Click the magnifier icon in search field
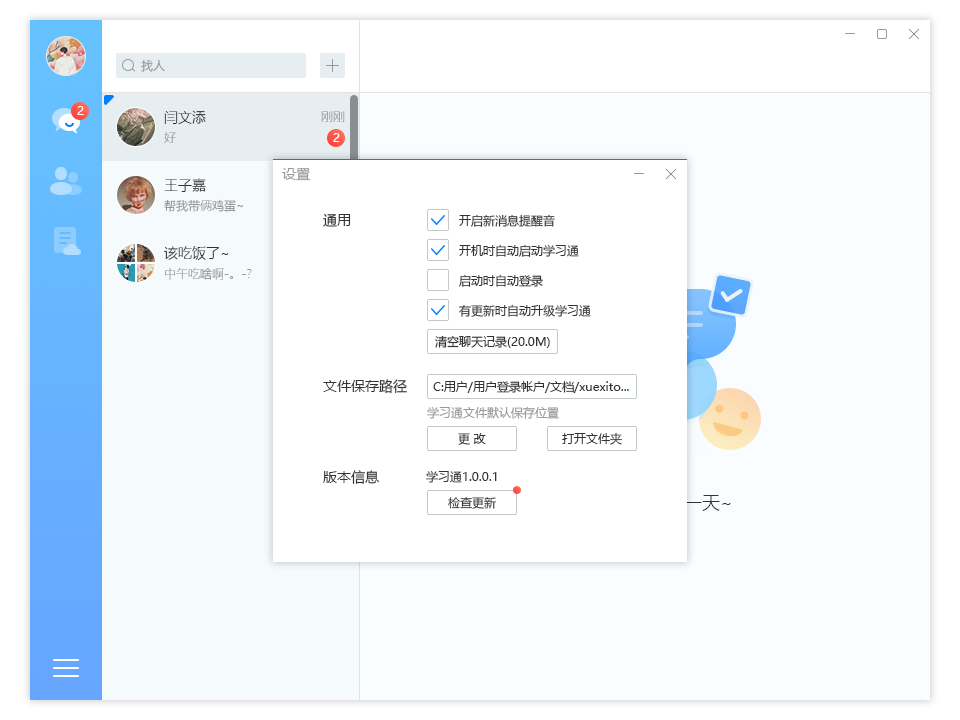Screen dimensions: 960x720 [x=128, y=66]
